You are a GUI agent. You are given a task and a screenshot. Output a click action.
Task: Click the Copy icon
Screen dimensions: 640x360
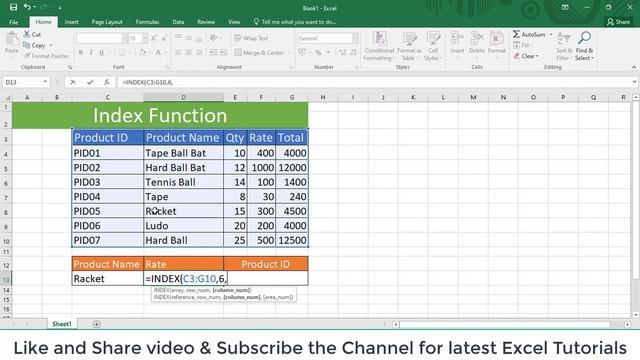click(x=27, y=45)
